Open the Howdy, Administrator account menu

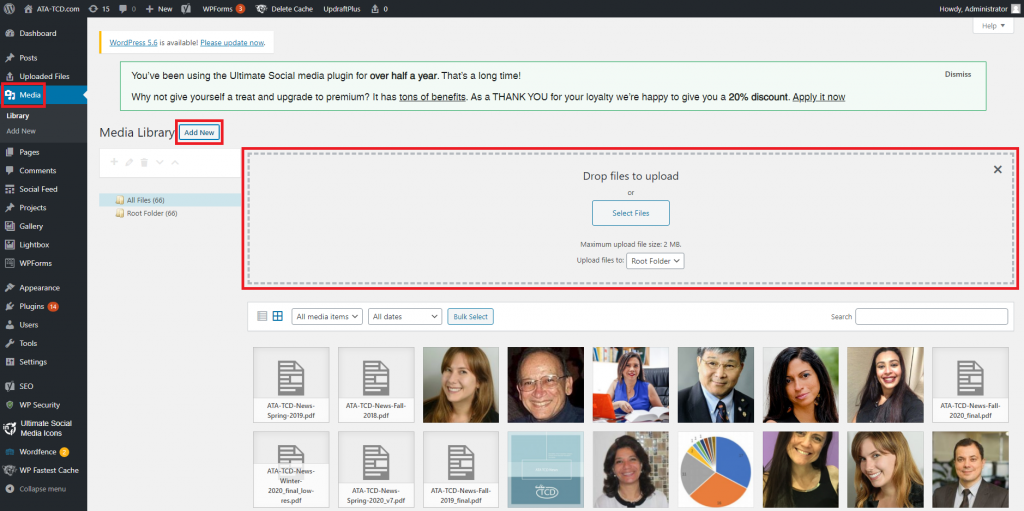click(982, 9)
